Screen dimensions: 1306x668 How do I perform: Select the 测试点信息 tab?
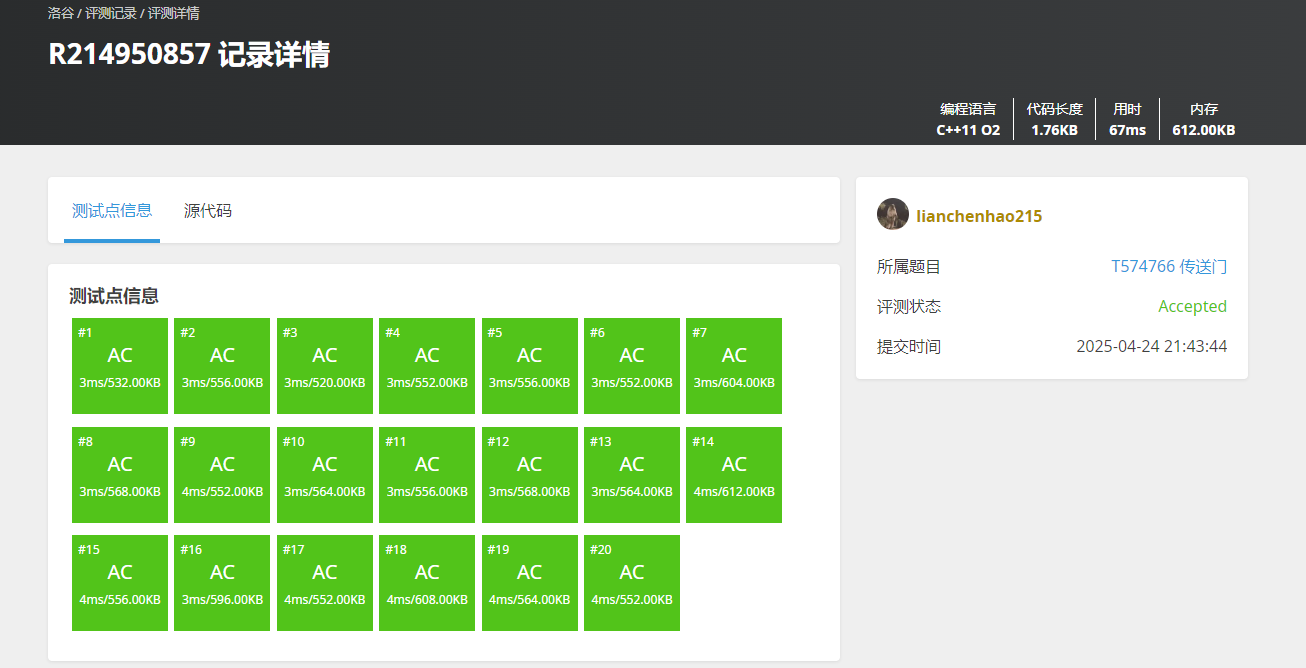point(112,211)
